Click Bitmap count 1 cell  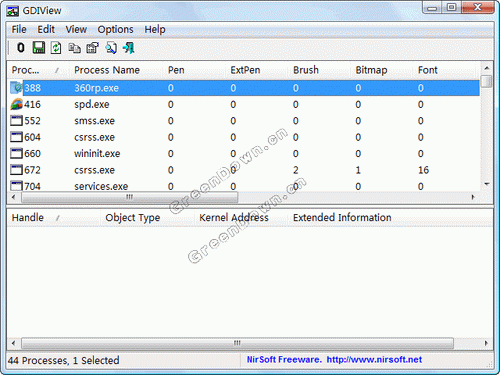pyautogui.click(x=358, y=170)
